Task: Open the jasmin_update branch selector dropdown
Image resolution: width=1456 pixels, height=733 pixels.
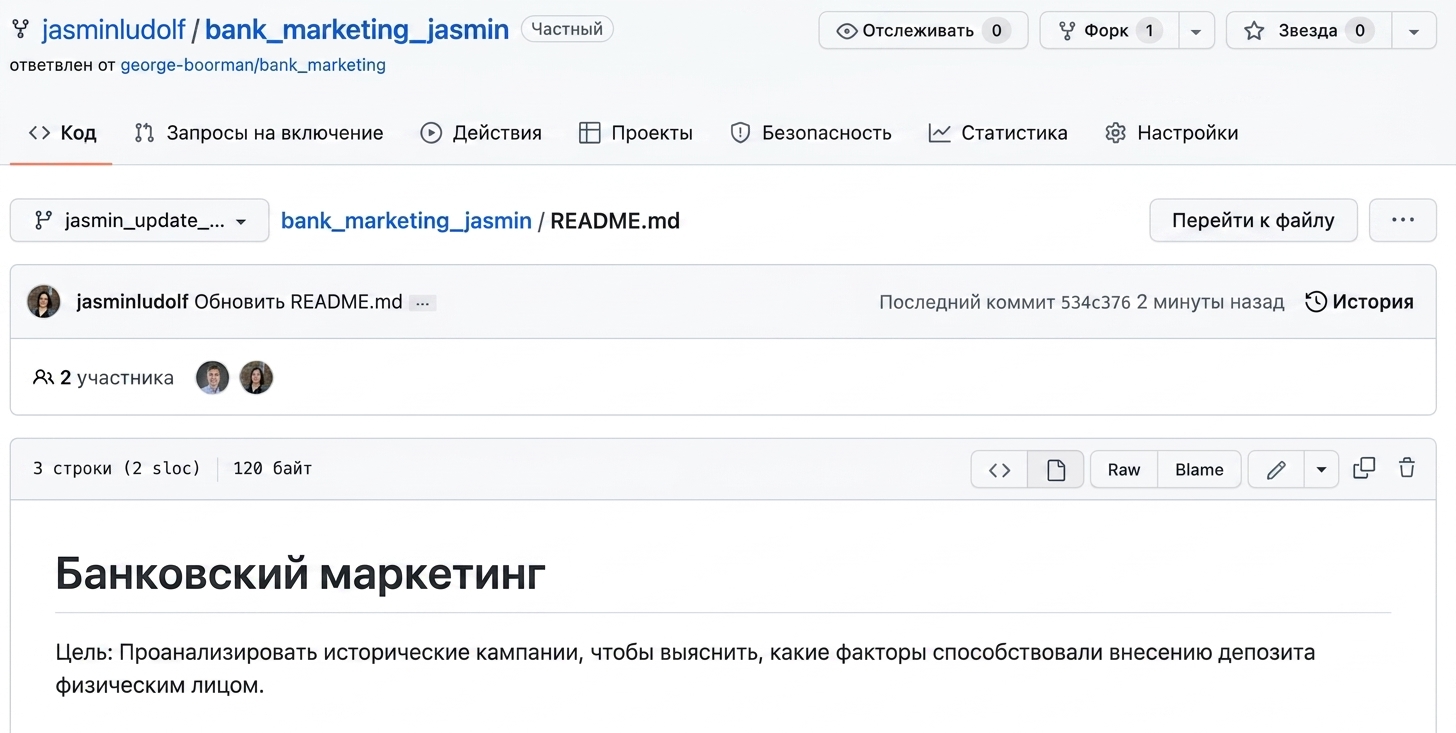Action: point(140,220)
